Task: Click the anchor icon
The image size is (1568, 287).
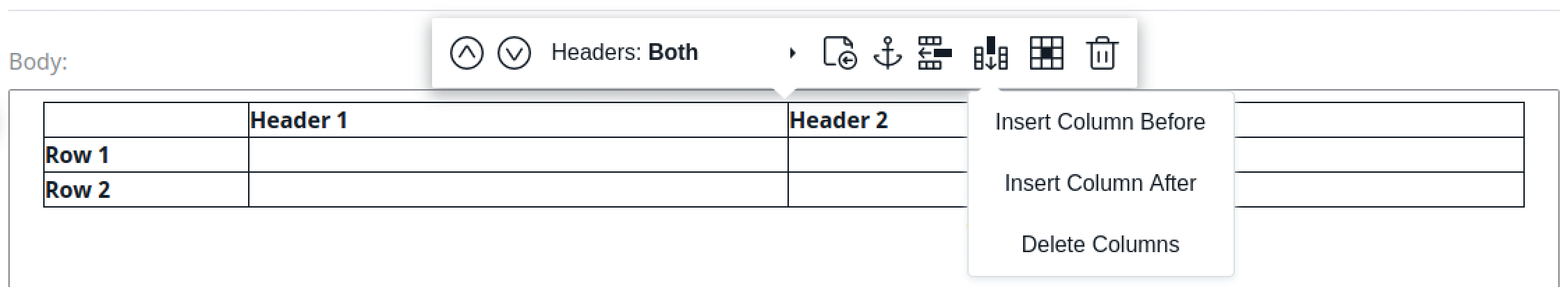Action: coord(887,53)
